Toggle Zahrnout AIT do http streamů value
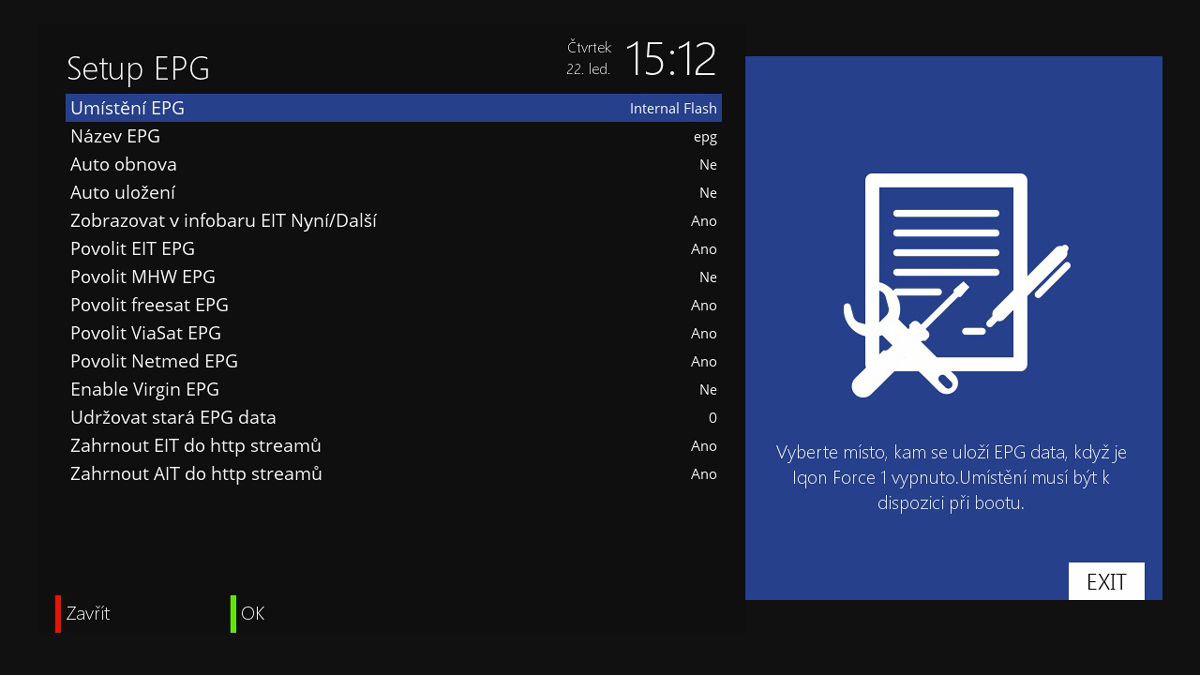This screenshot has height=675, width=1200. [x=704, y=473]
